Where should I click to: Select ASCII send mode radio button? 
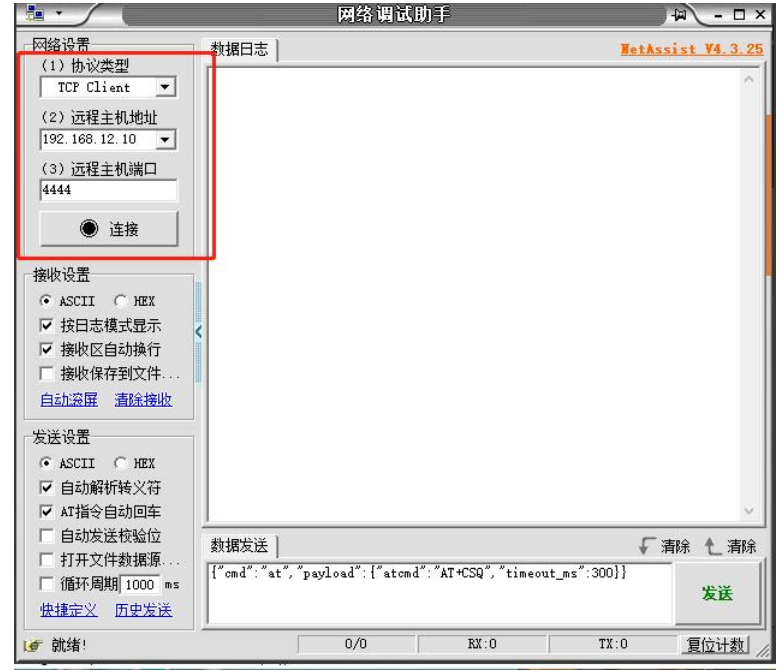[x=46, y=464]
